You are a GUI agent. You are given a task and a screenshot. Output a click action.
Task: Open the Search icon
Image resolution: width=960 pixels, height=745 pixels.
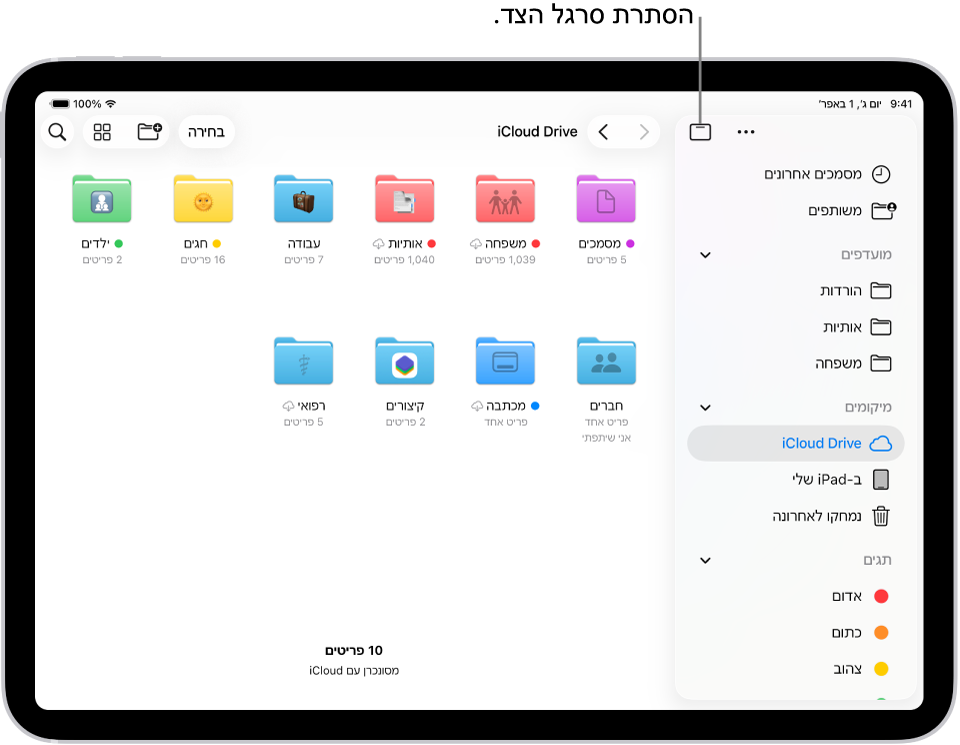tap(57, 131)
